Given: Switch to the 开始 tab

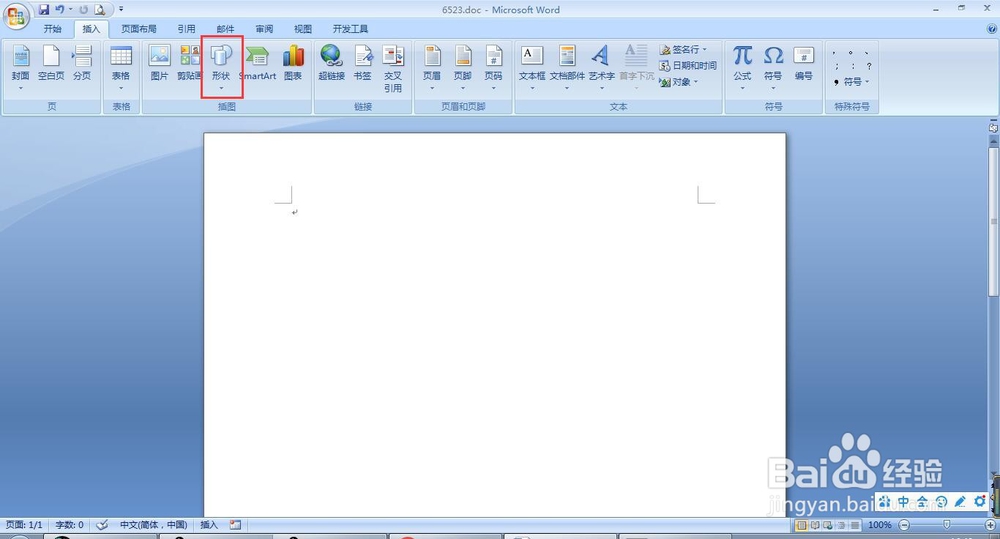Looking at the screenshot, I should [x=52, y=29].
